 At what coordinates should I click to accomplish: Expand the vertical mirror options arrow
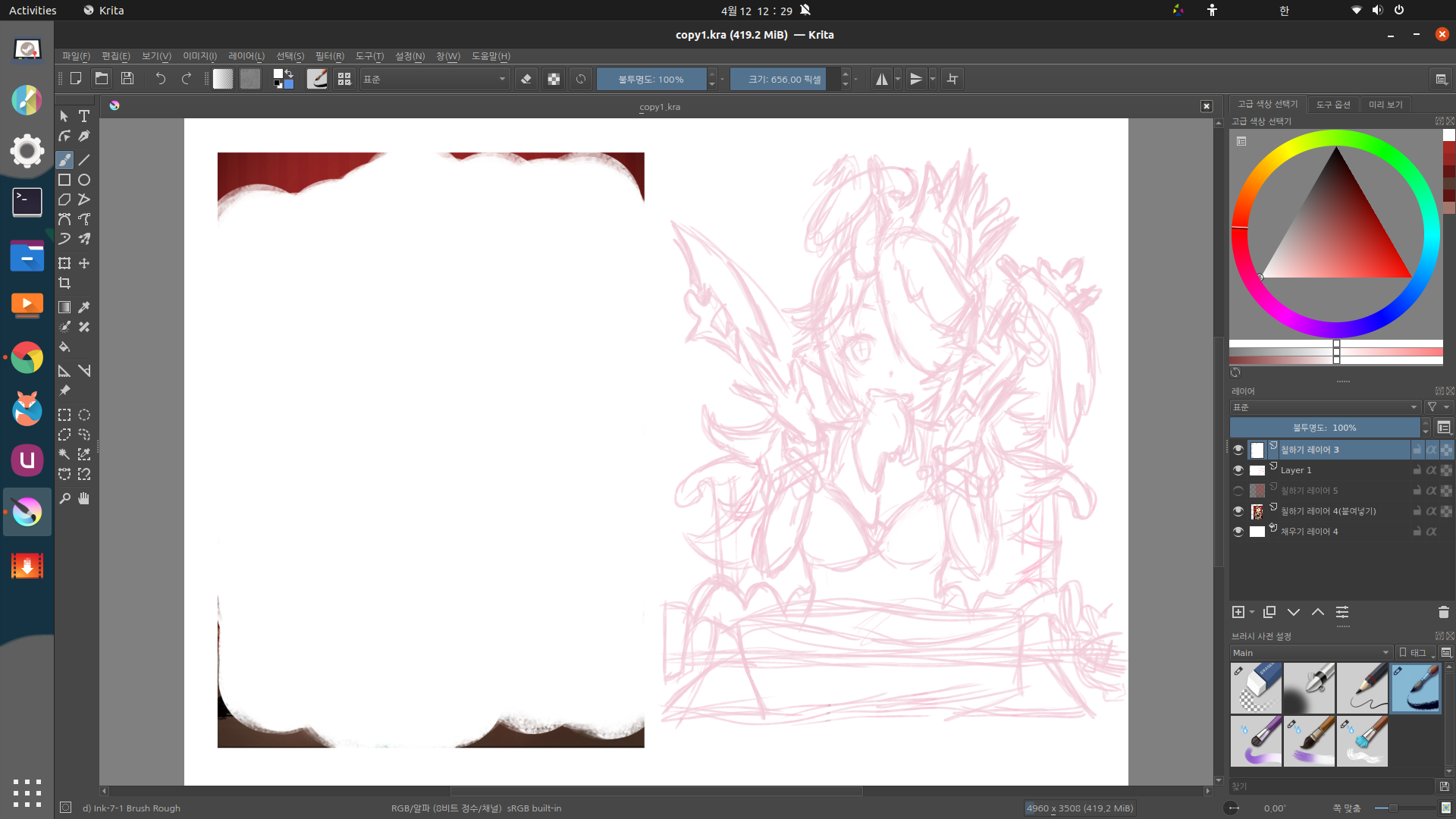point(933,79)
